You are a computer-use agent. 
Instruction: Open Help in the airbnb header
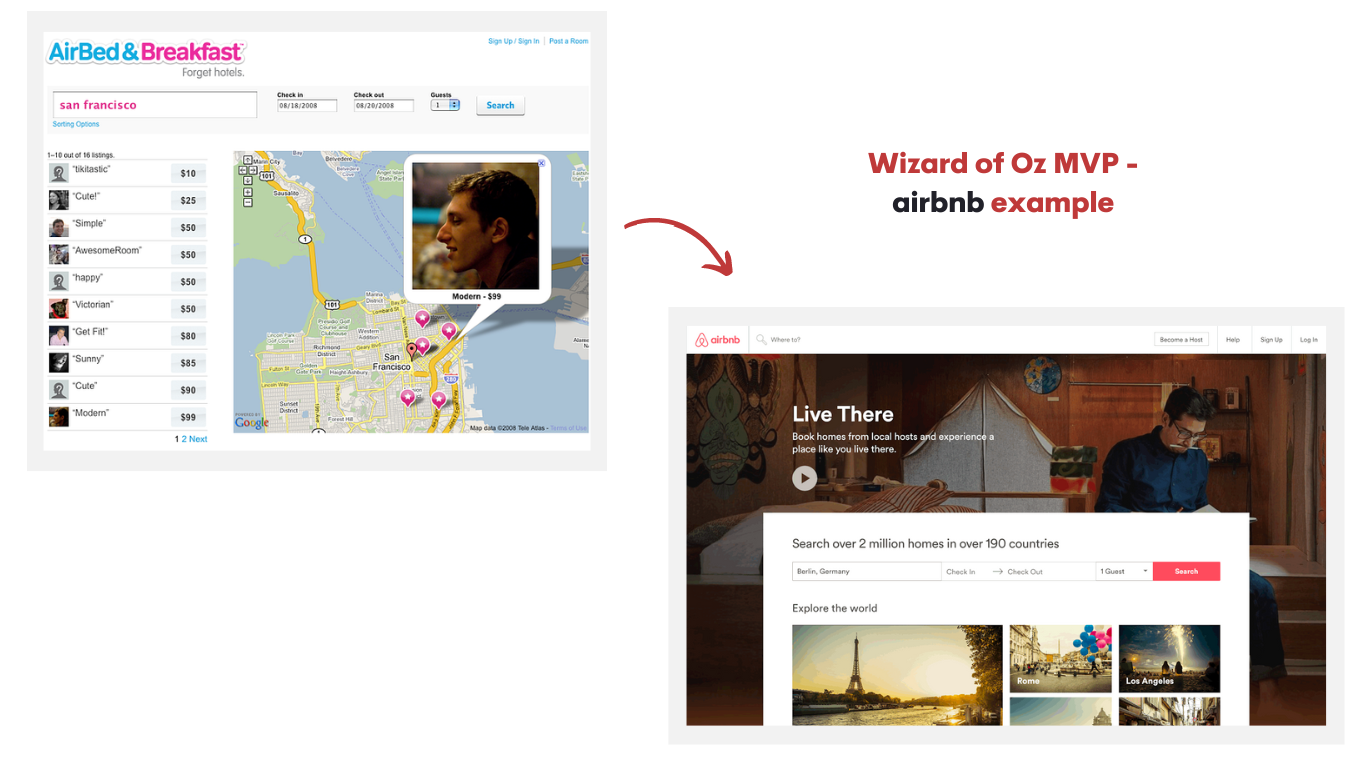(1233, 340)
